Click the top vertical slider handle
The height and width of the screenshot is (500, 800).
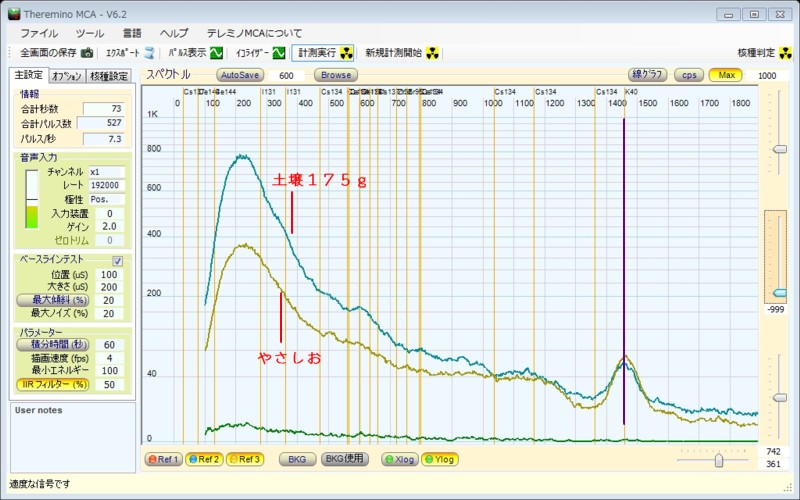coord(780,149)
